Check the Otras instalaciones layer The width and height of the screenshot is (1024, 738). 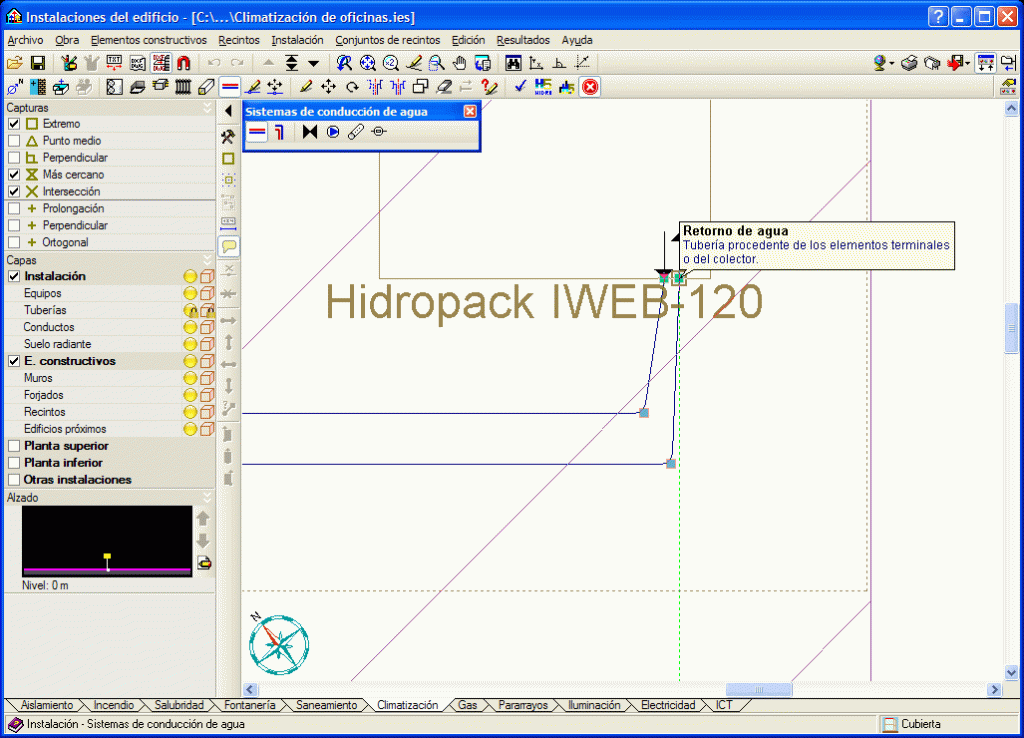(x=14, y=480)
